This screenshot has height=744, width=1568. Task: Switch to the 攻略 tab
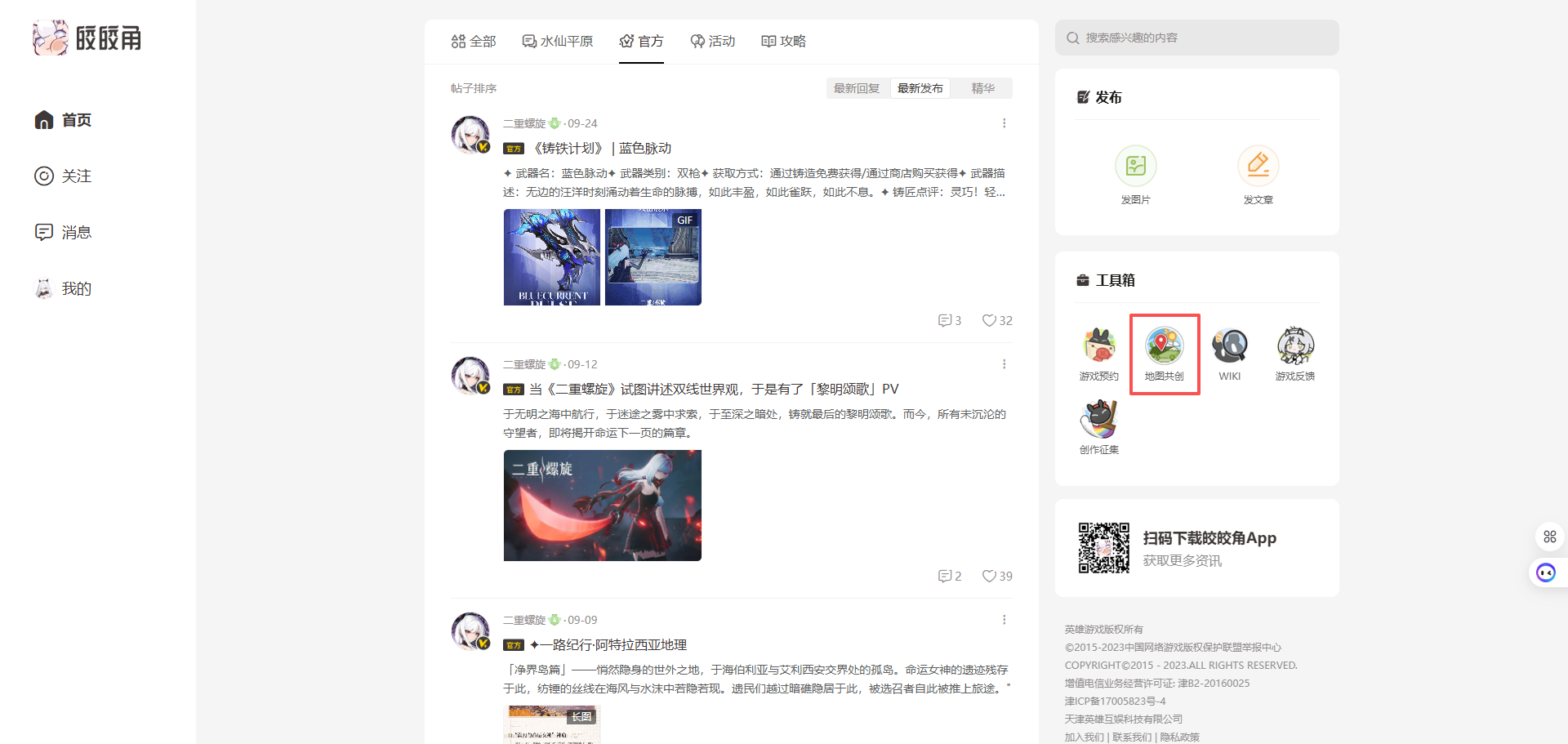(783, 42)
